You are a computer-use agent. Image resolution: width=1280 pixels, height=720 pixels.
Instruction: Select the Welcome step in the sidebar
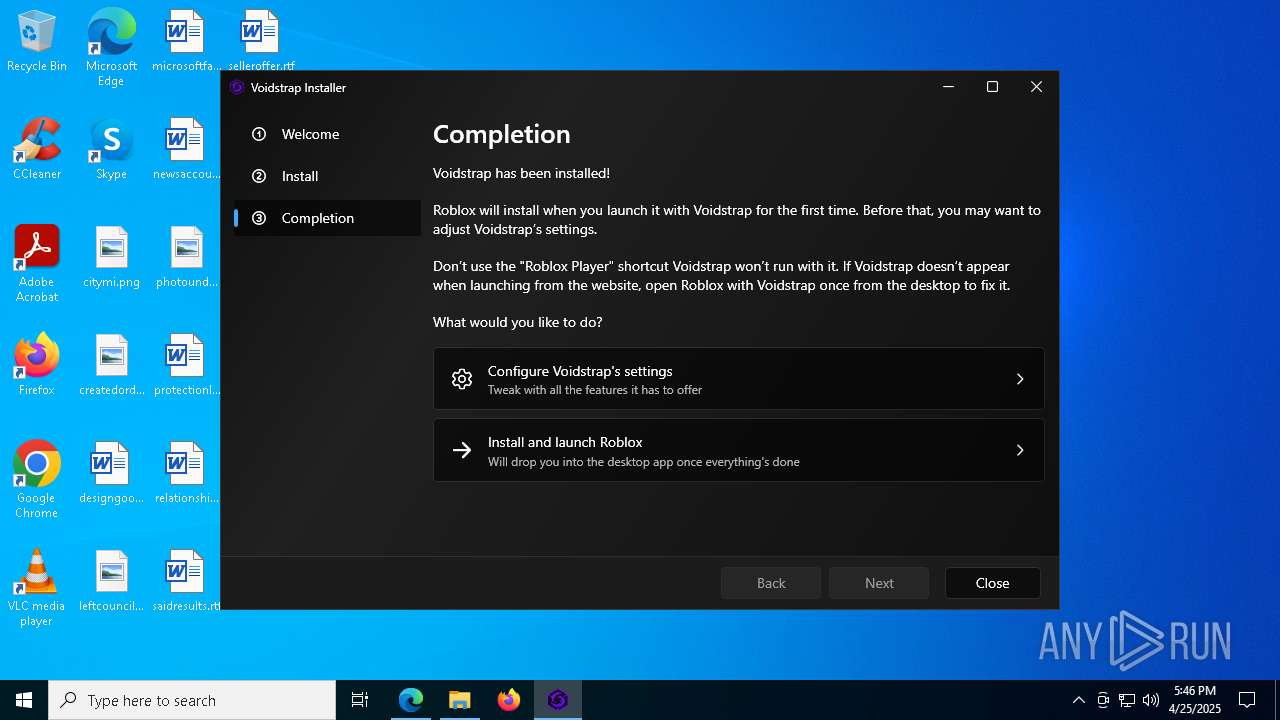pos(327,134)
